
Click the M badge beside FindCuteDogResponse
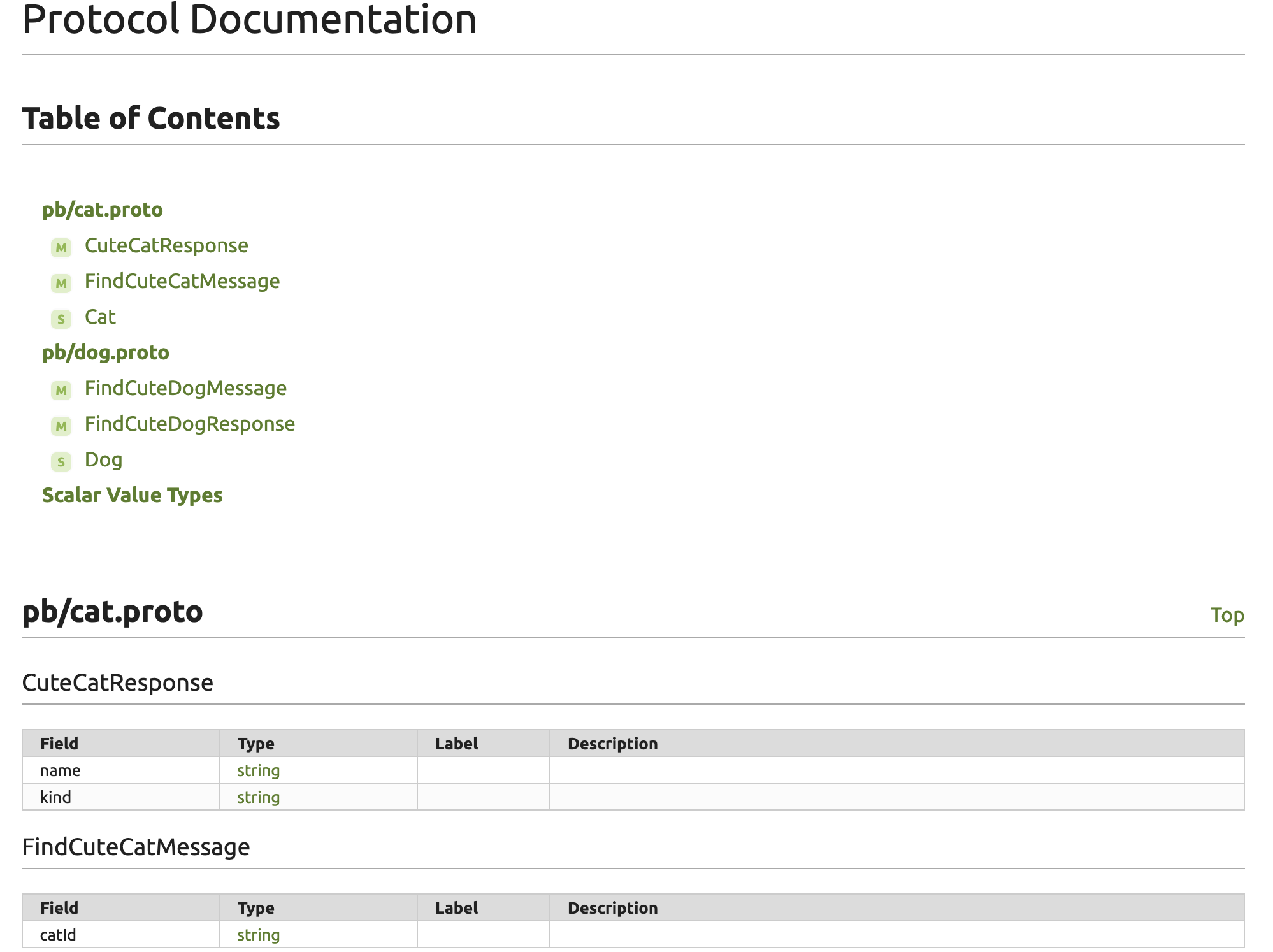point(61,426)
